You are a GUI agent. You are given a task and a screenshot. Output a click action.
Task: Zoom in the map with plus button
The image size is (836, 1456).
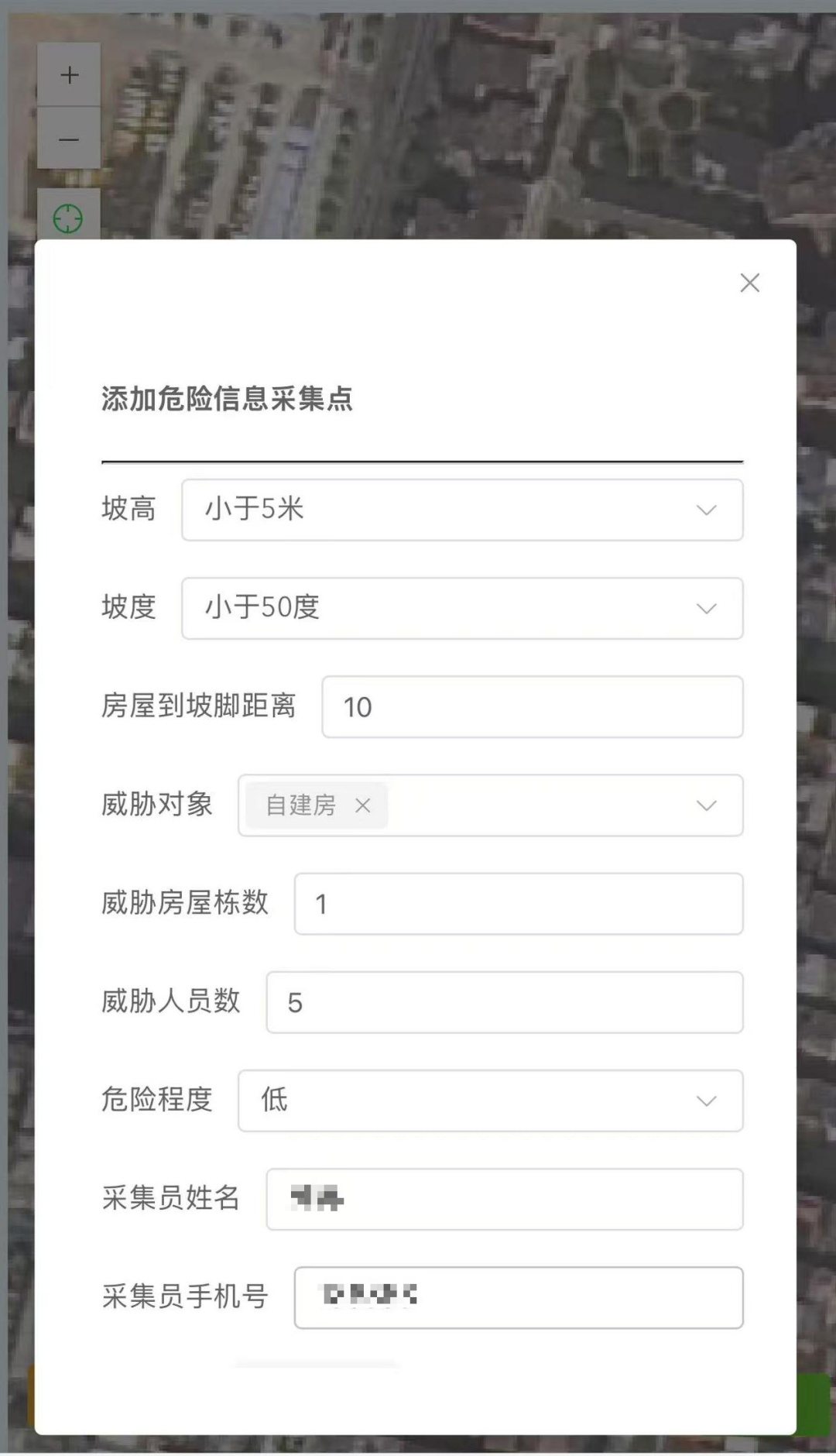(x=69, y=75)
